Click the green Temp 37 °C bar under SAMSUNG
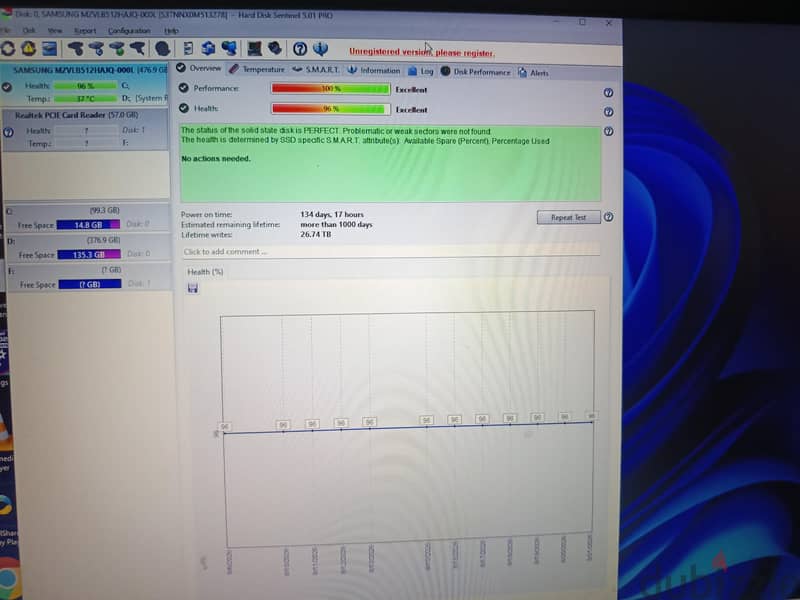The height and width of the screenshot is (600, 800). 85,98
